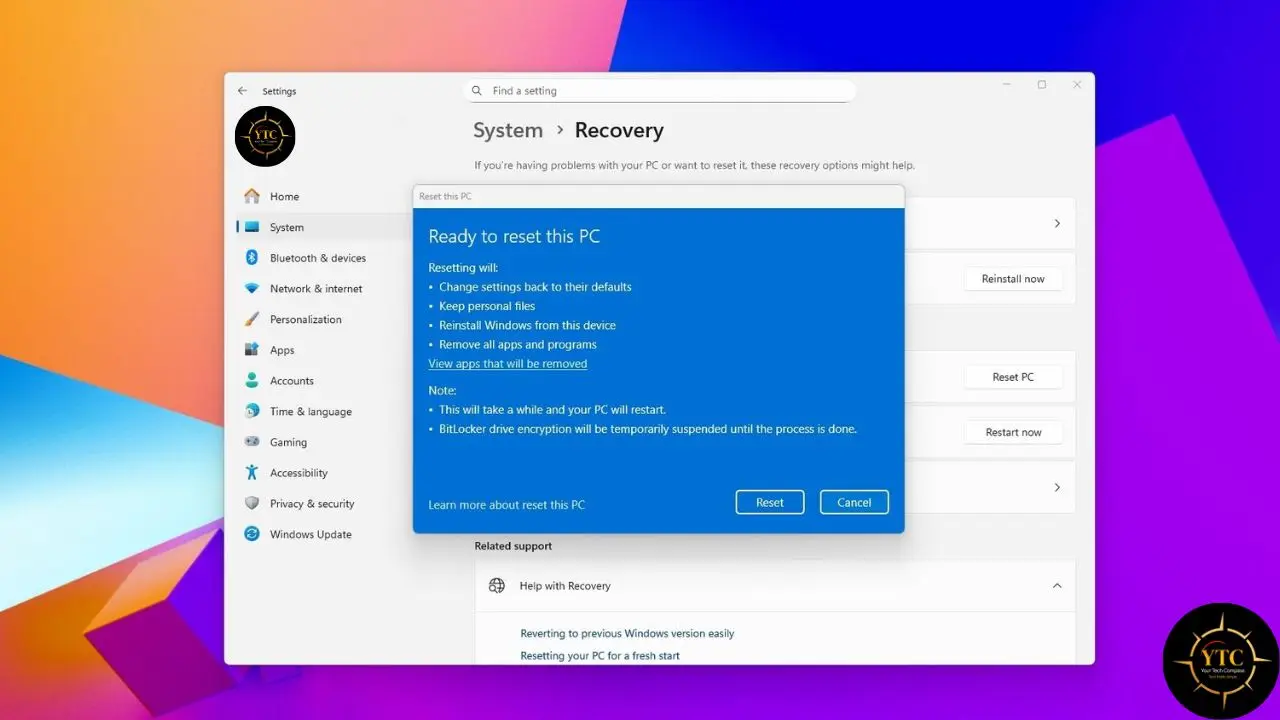The width and height of the screenshot is (1280, 720).
Task: Click the Find a setting search box
Action: point(660,91)
